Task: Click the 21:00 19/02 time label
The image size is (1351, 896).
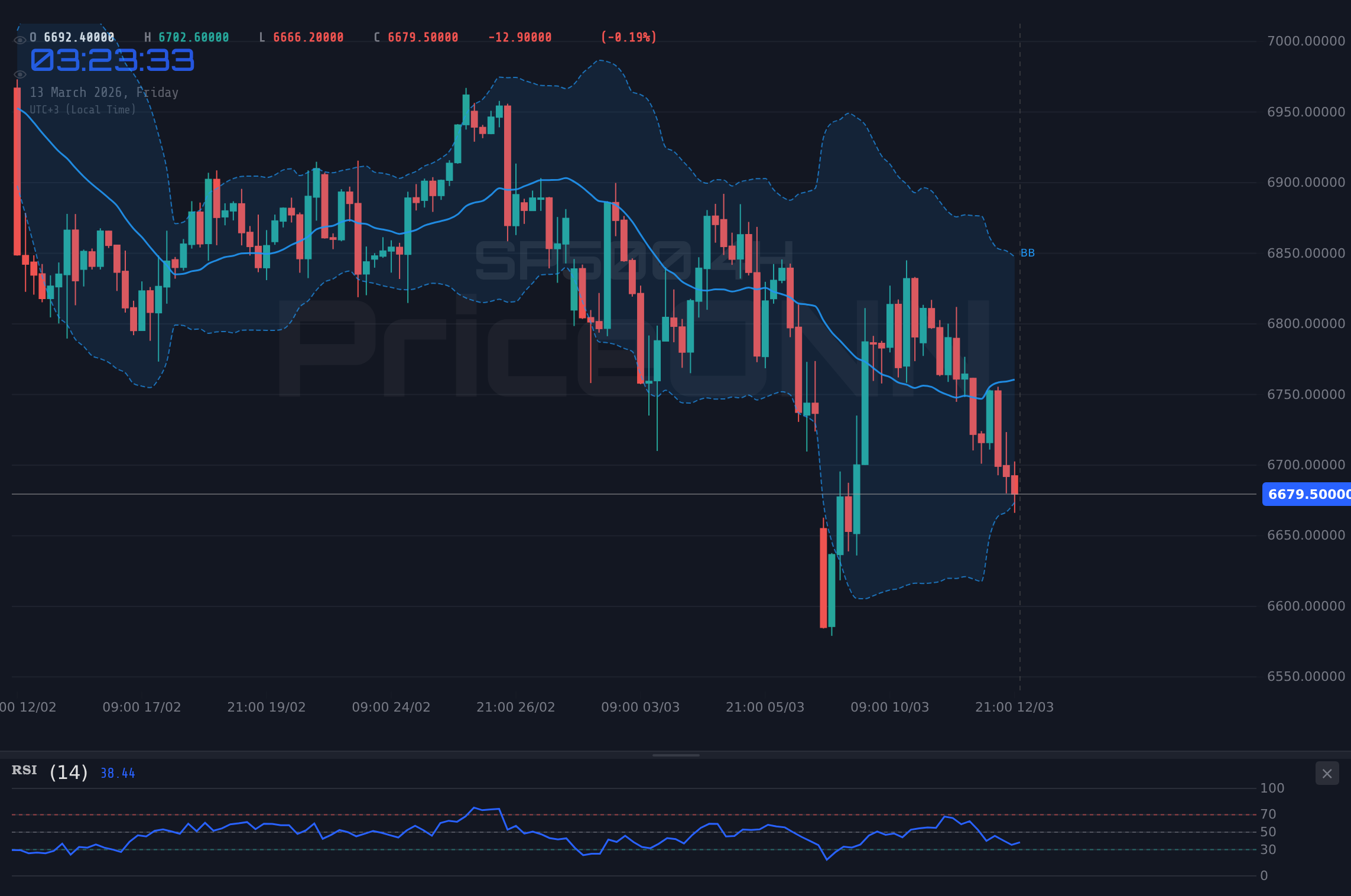Action: pos(267,707)
